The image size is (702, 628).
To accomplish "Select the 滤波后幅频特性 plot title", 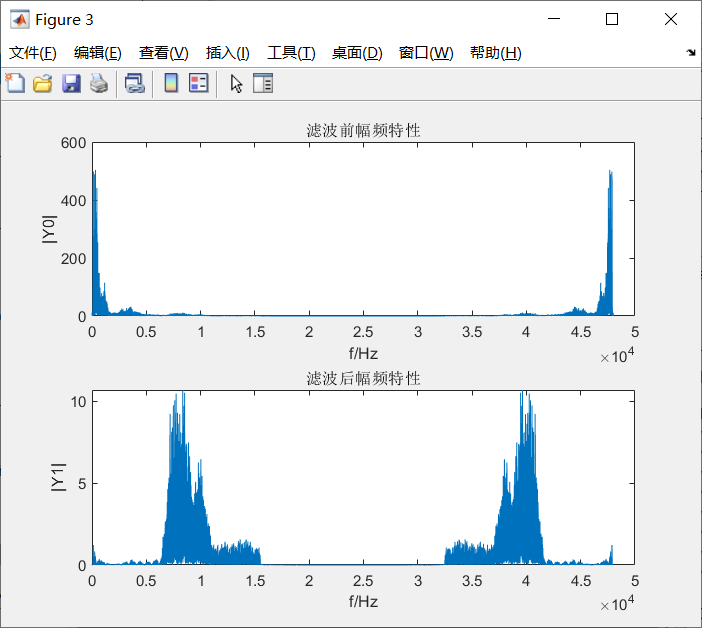I will point(363,378).
